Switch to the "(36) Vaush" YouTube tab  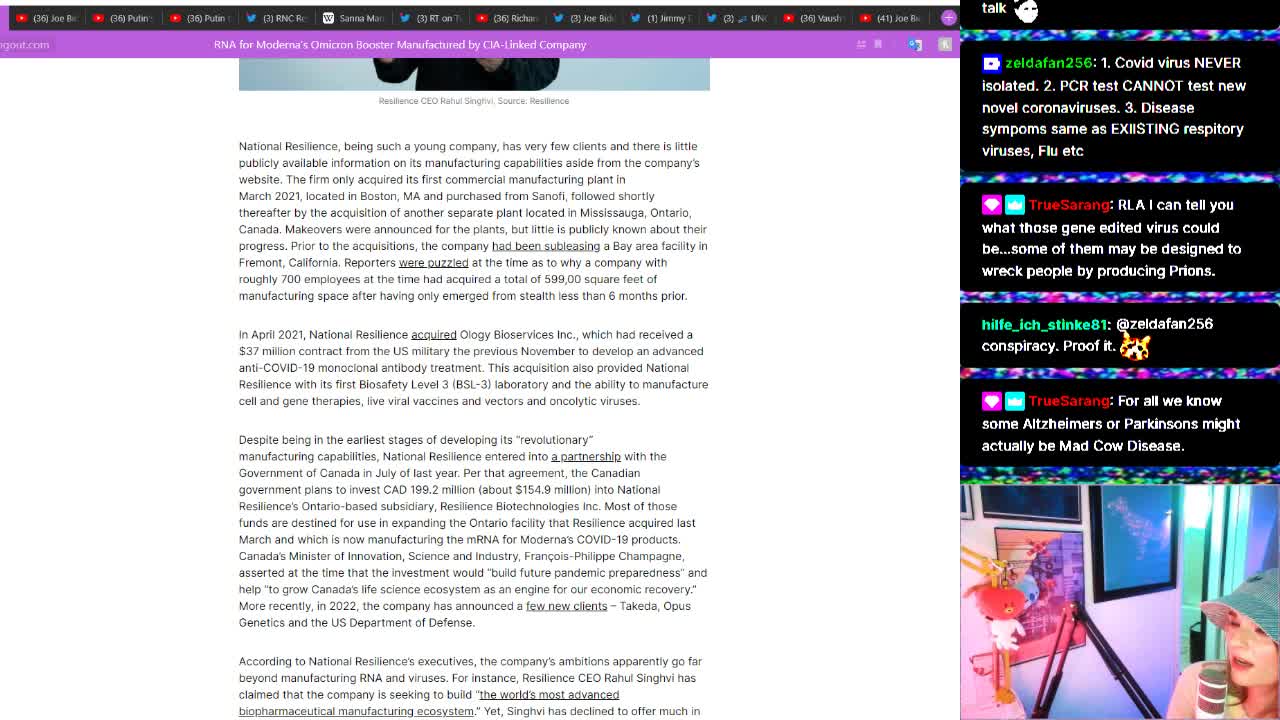click(816, 18)
